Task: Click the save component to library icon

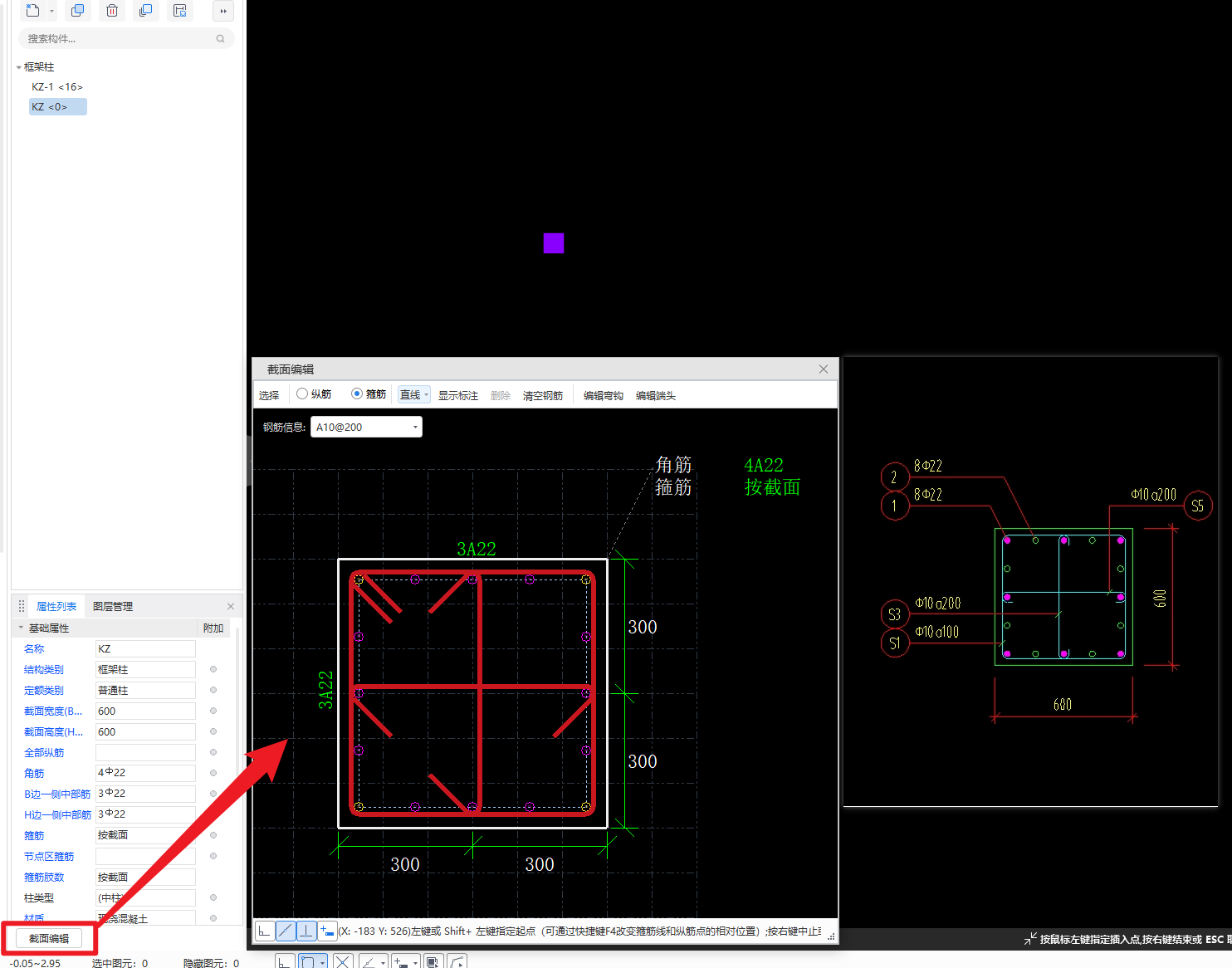Action: click(180, 11)
